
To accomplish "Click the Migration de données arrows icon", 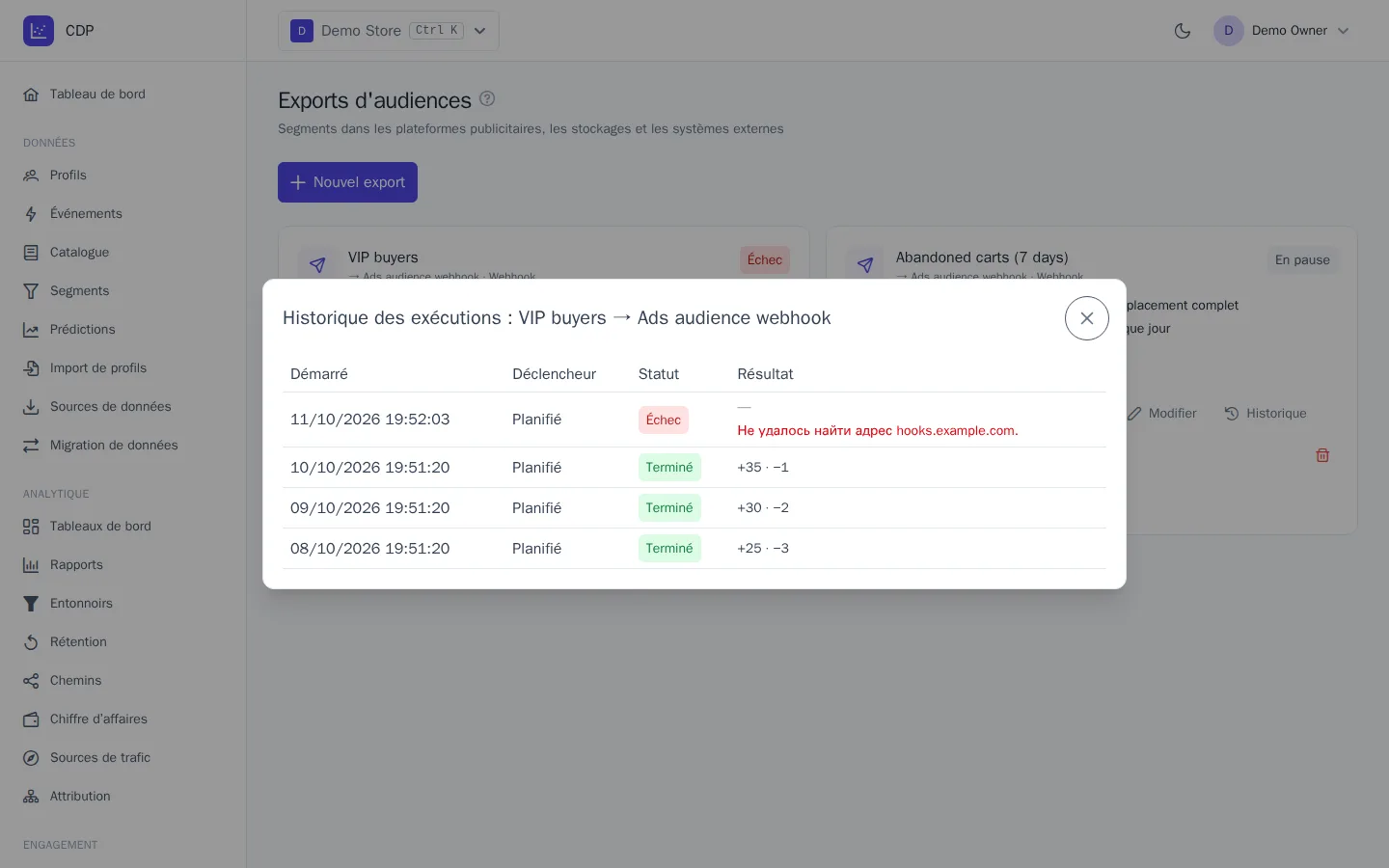I will (x=31, y=446).
